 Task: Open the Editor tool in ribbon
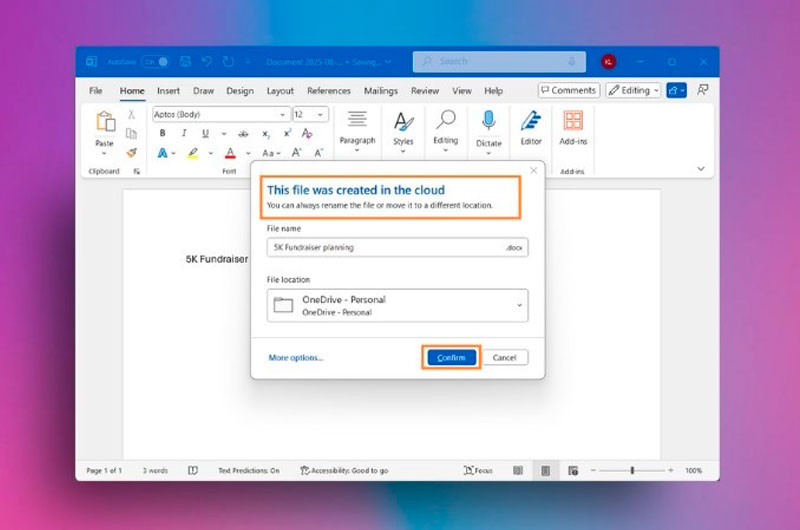531,122
